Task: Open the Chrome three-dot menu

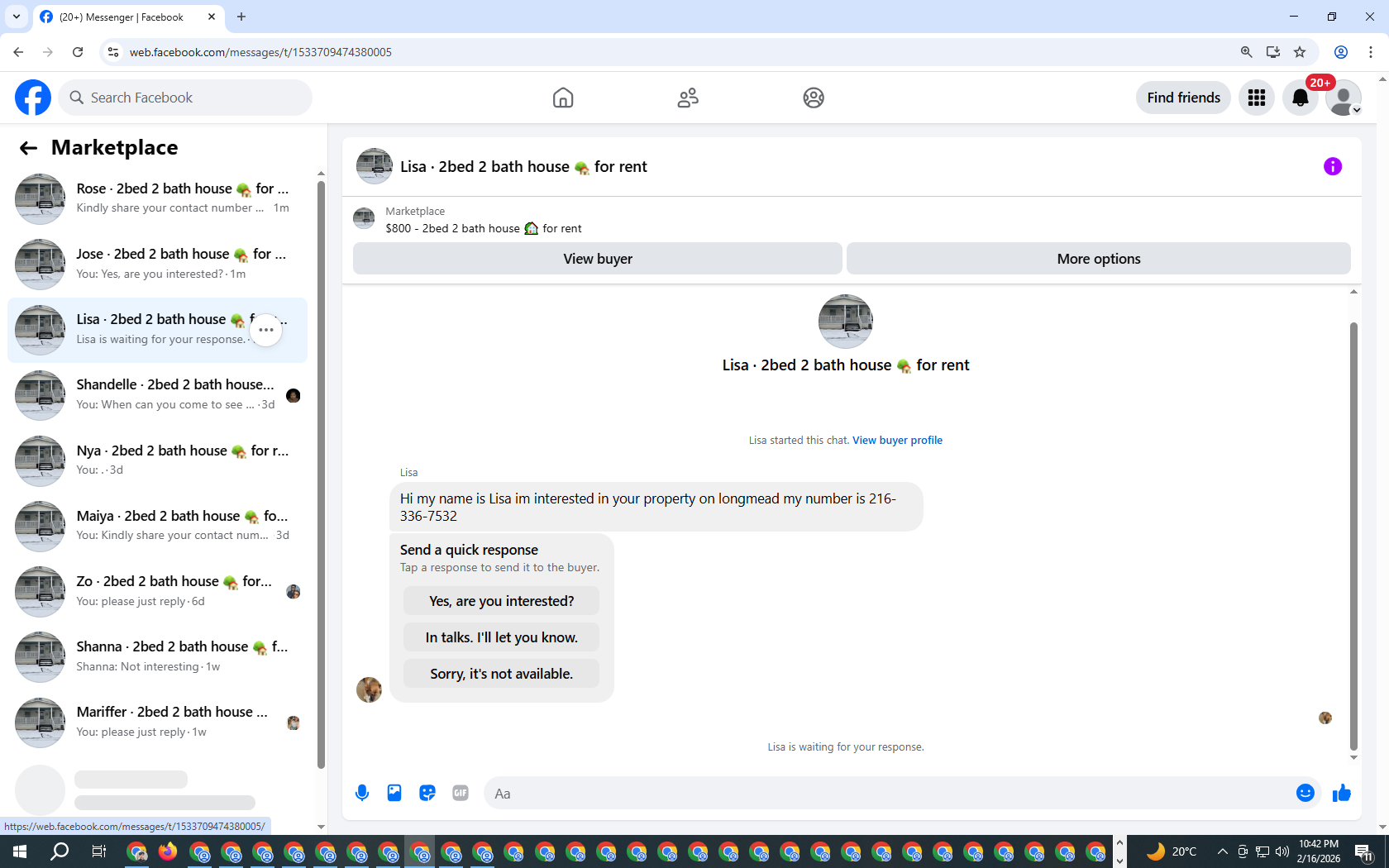Action: pyautogui.click(x=1371, y=52)
